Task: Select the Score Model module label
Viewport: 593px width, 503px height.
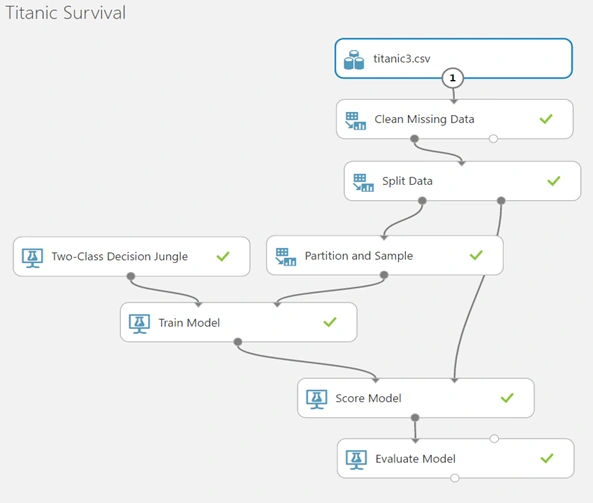Action: [x=368, y=398]
